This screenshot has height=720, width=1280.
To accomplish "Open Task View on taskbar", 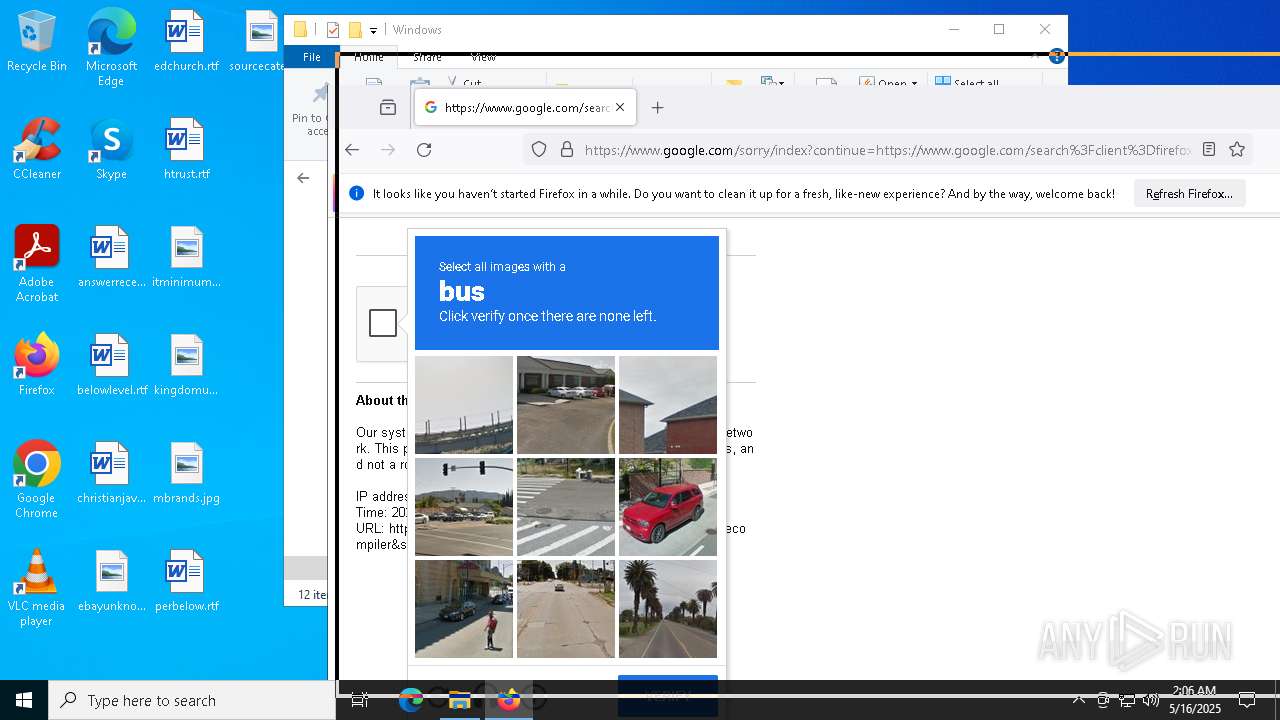I will coord(360,700).
